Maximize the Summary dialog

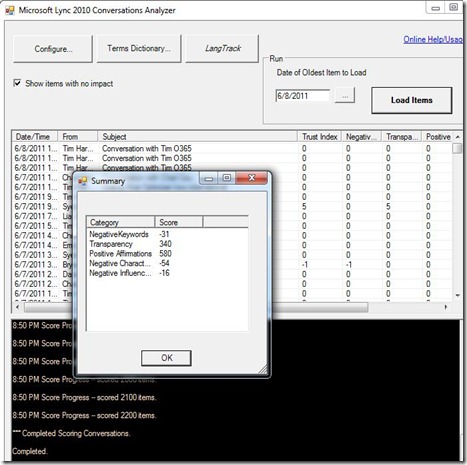point(227,178)
